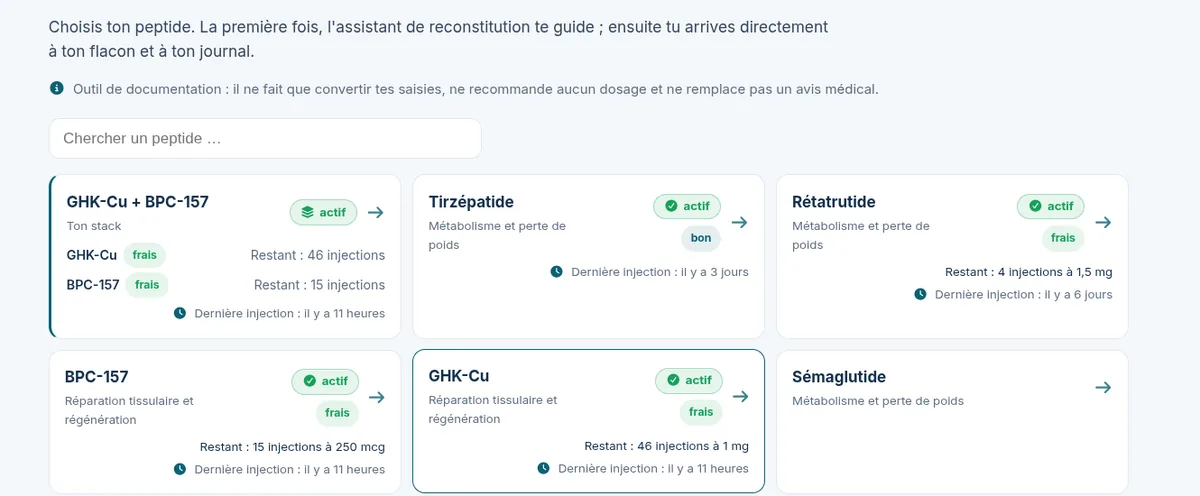This screenshot has width=1200, height=496.
Task: Open the Rétatrutide card title
Action: 834,202
